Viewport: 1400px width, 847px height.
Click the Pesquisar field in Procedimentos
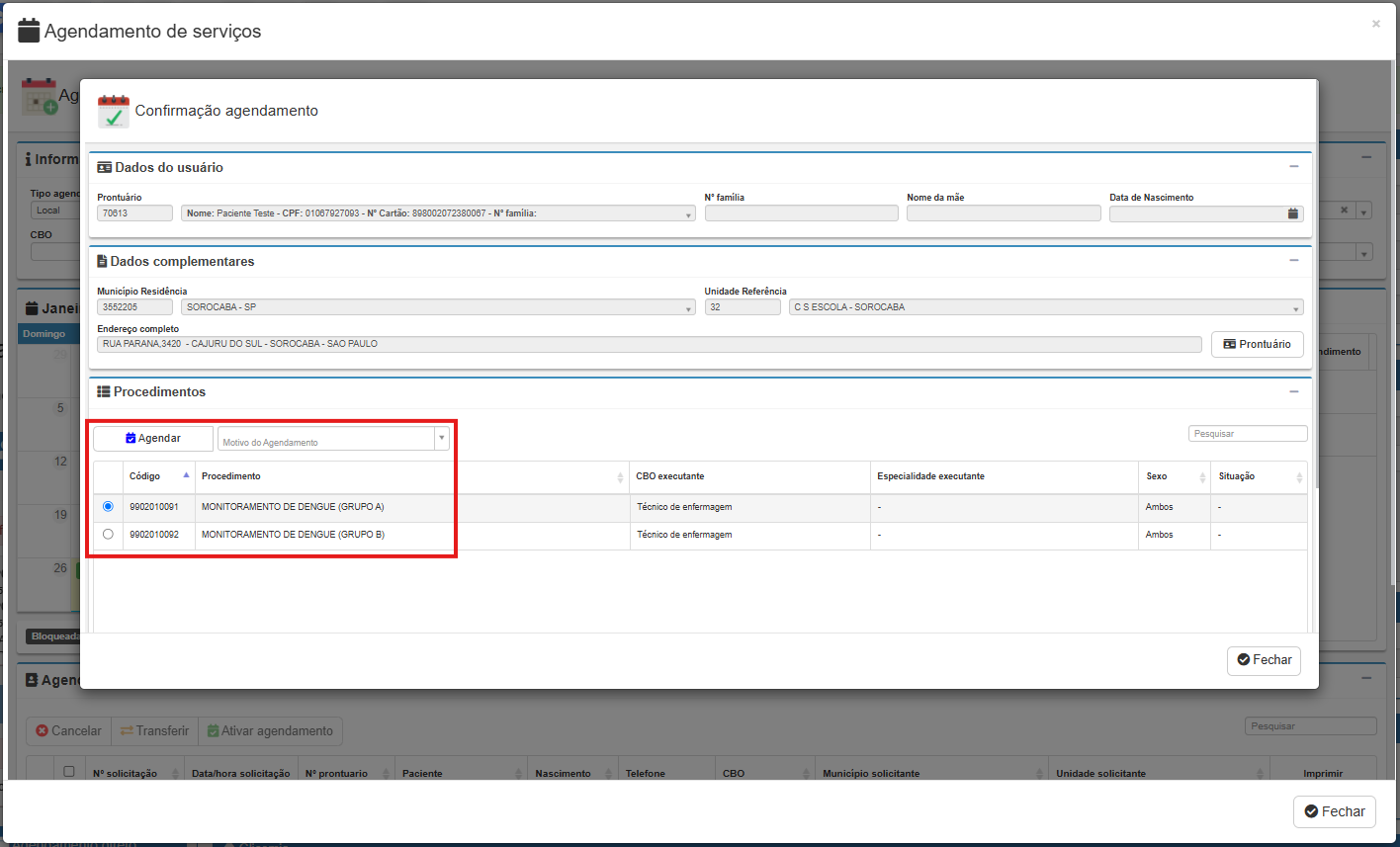(1247, 434)
